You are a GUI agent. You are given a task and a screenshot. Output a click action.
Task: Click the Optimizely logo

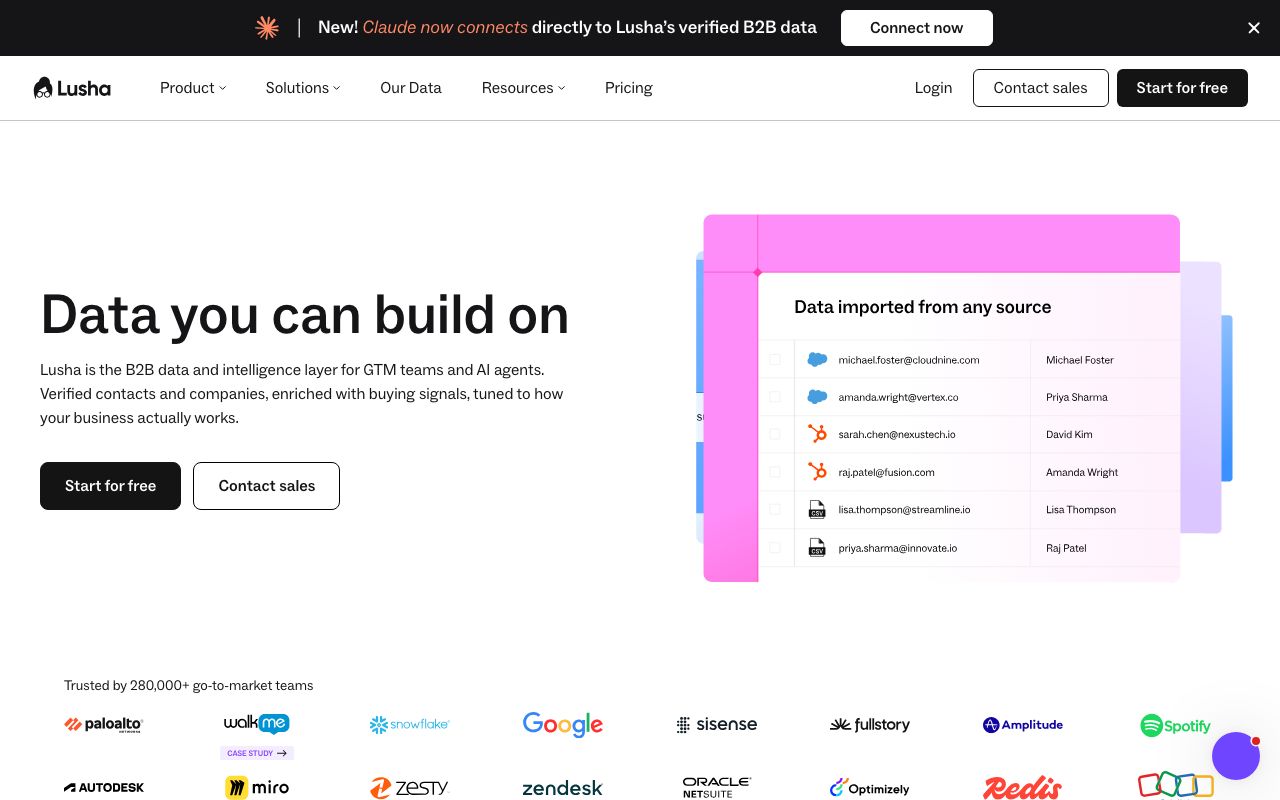(x=870, y=788)
